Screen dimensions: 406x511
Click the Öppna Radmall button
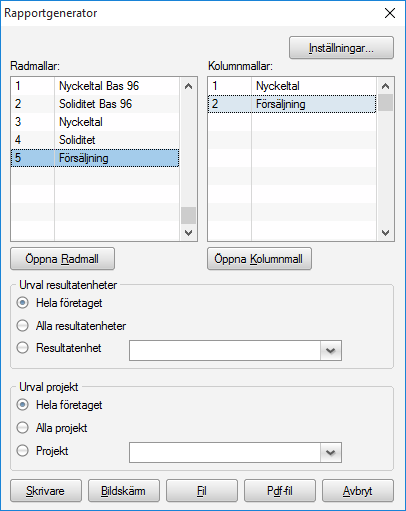pyautogui.click(x=62, y=259)
